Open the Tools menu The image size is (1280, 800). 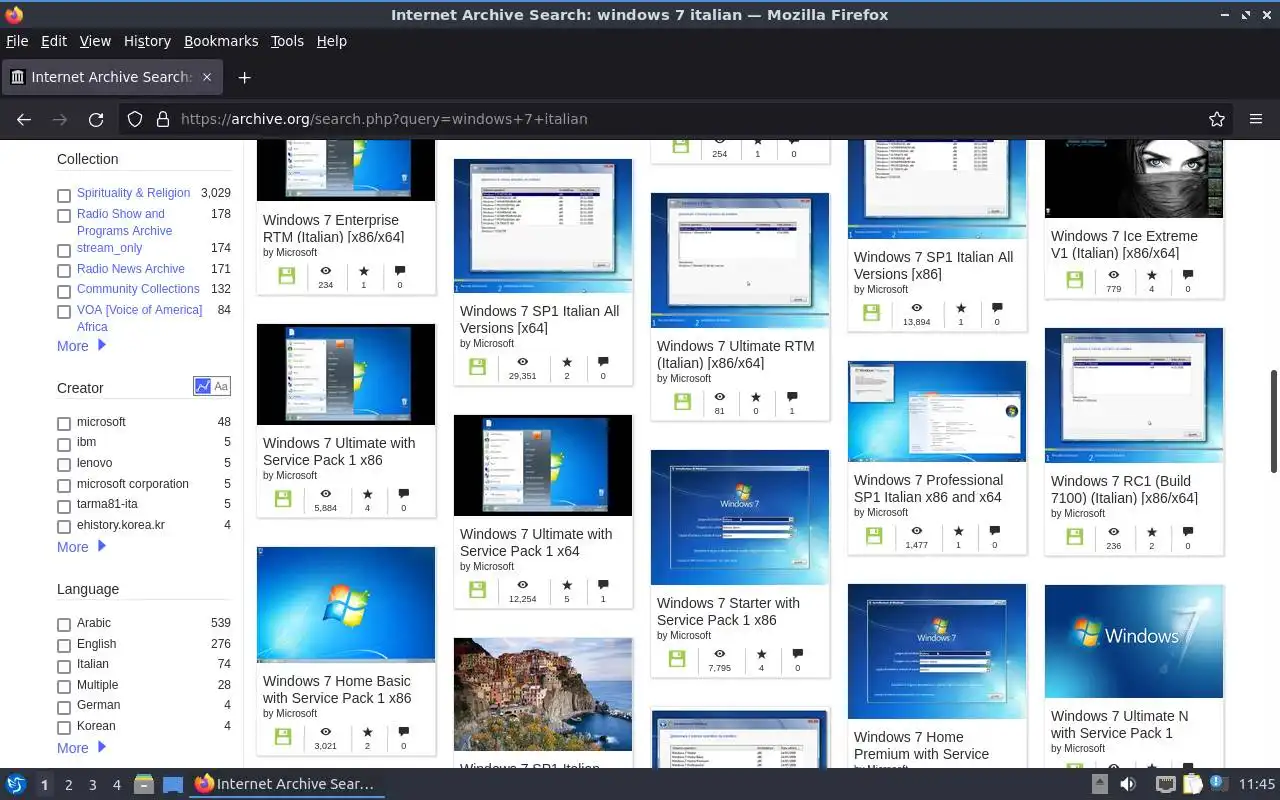287,41
